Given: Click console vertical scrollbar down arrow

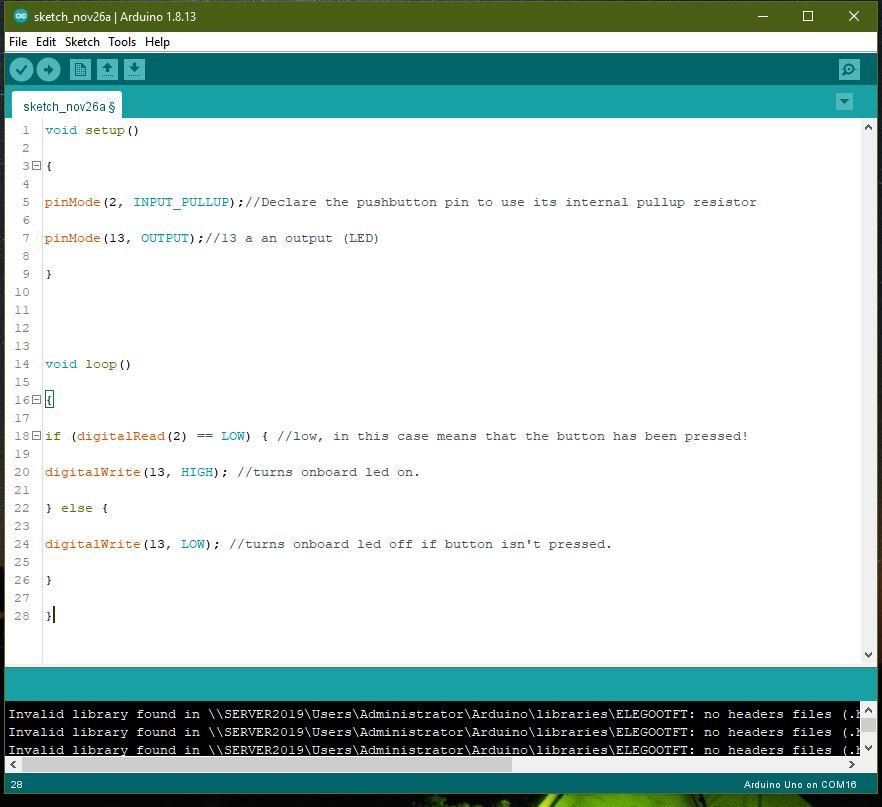Looking at the screenshot, I should 868,748.
